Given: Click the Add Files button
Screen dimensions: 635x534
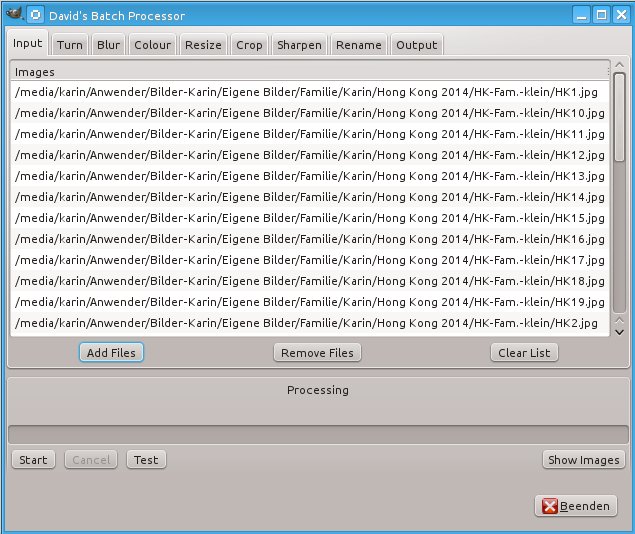Looking at the screenshot, I should click(x=111, y=353).
